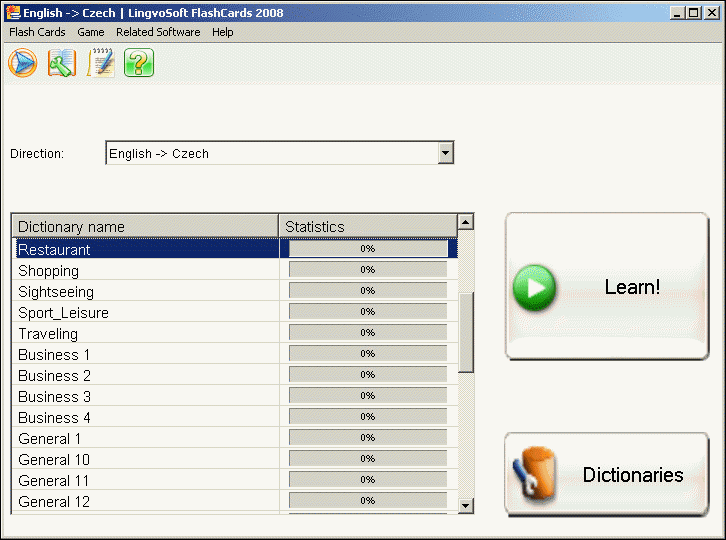
Task: Select the Shopping dictionary row
Action: point(235,270)
